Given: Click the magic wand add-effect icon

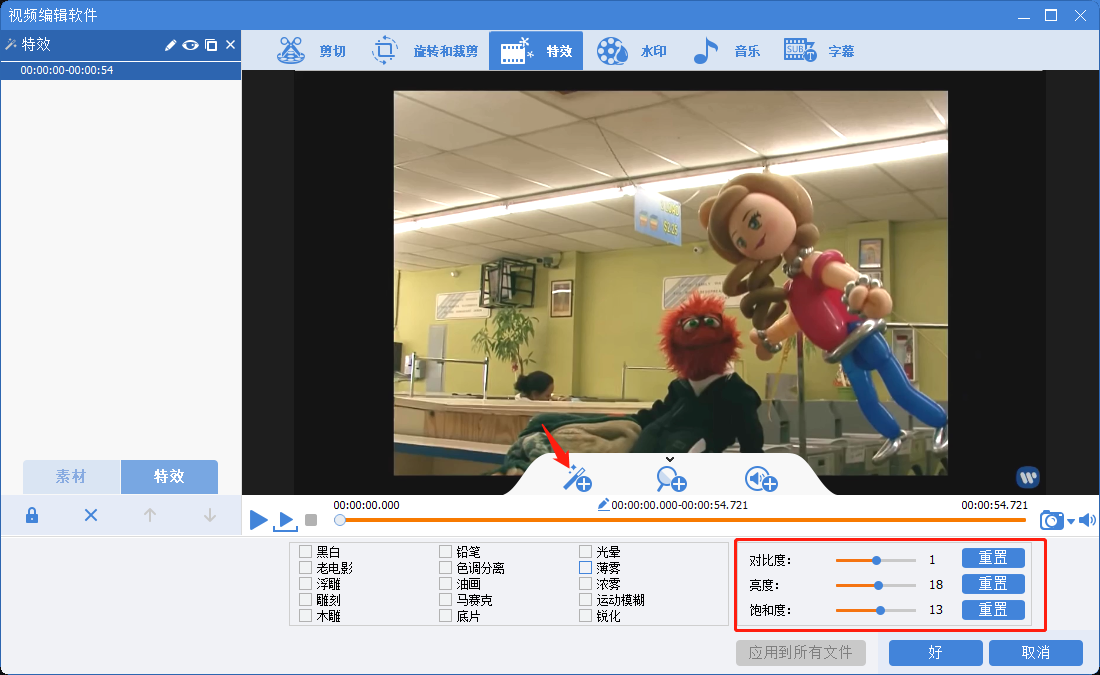Looking at the screenshot, I should click(x=578, y=479).
